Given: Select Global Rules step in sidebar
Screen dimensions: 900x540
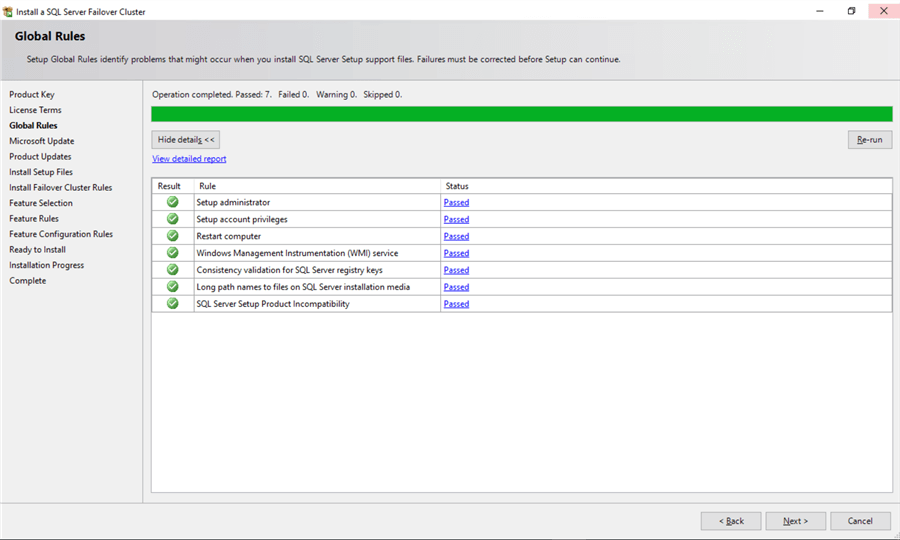Looking at the screenshot, I should click(x=33, y=125).
